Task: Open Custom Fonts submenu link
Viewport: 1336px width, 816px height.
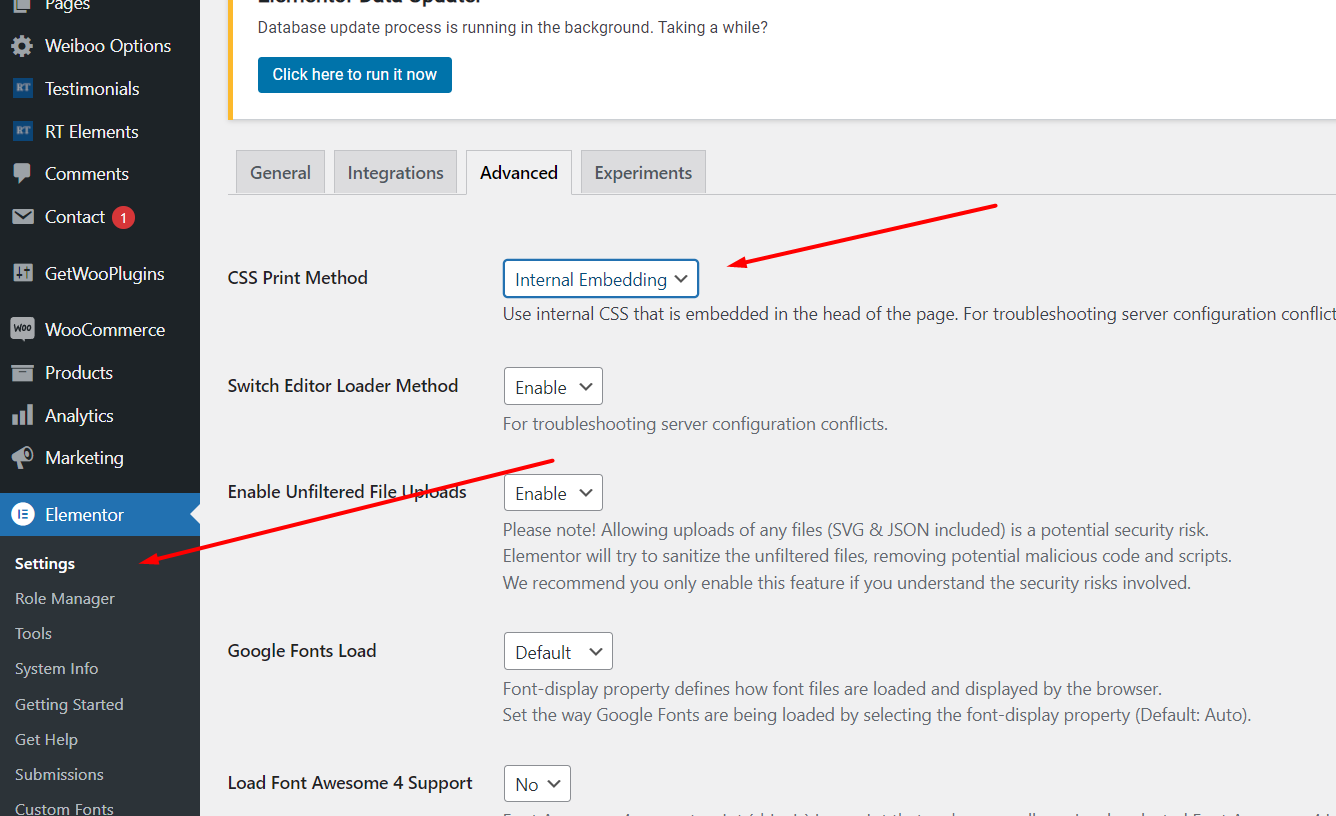Action: click(x=64, y=808)
